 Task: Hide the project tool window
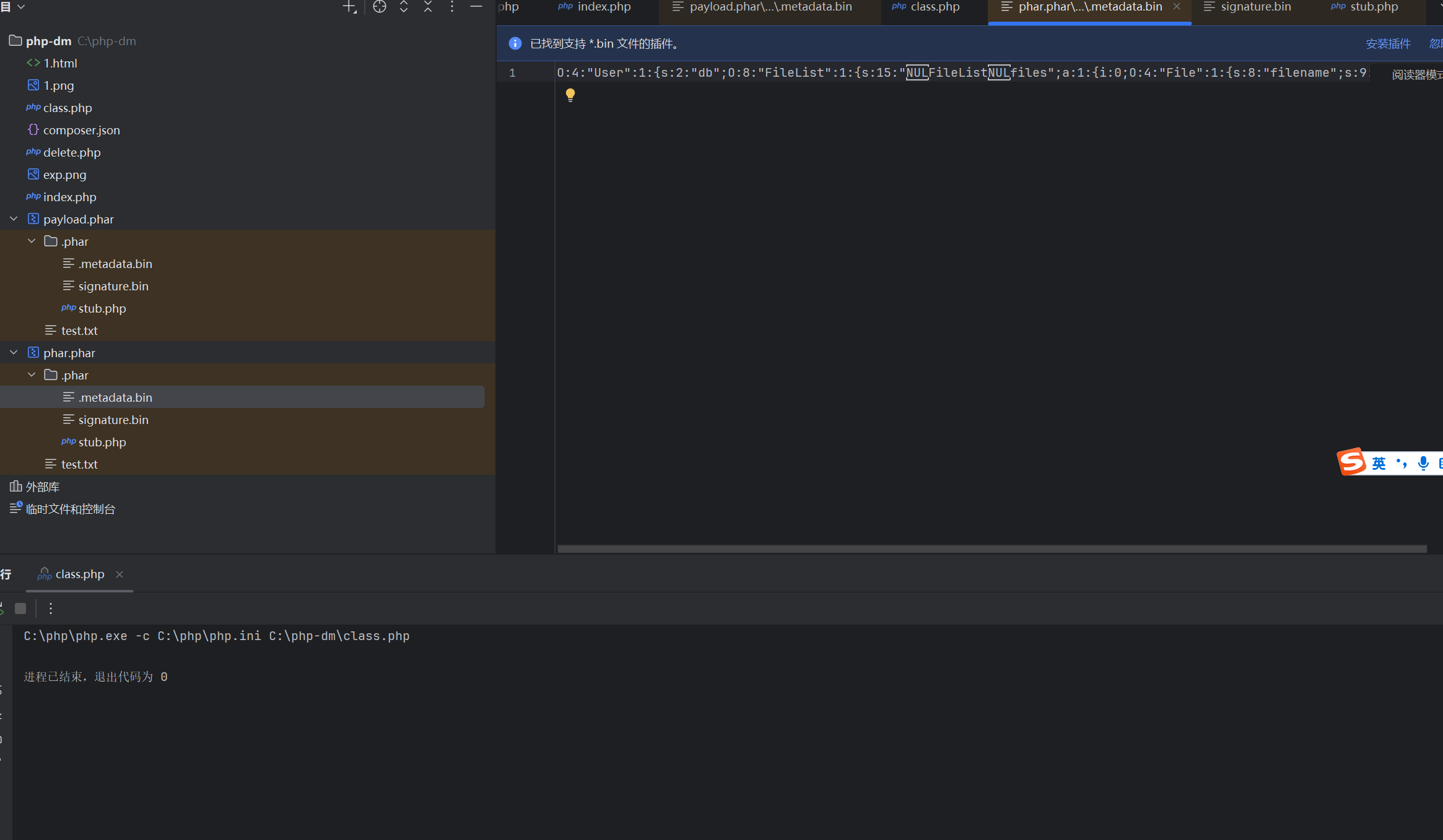(476, 7)
